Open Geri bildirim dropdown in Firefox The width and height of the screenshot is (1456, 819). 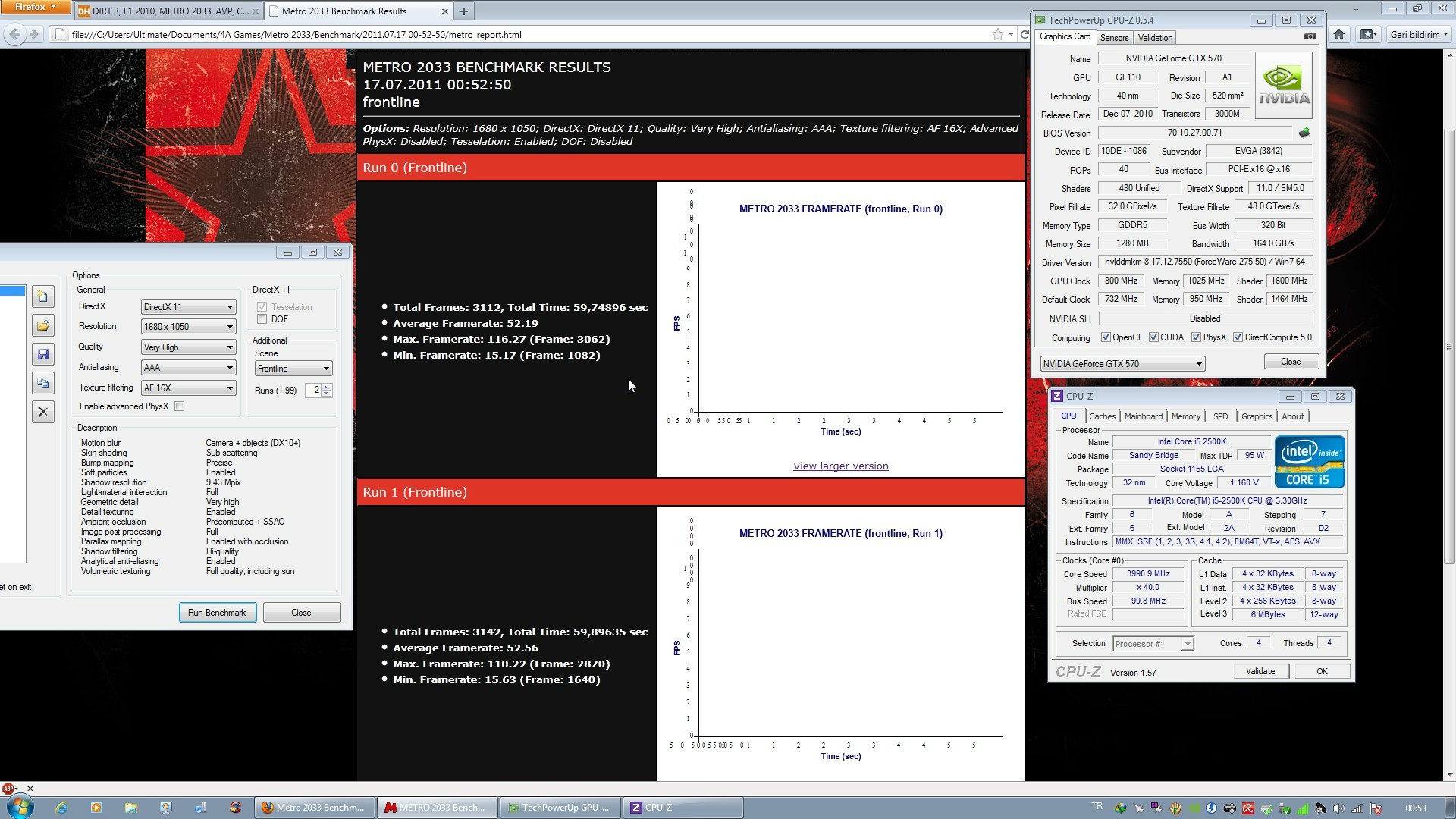coord(1419,34)
